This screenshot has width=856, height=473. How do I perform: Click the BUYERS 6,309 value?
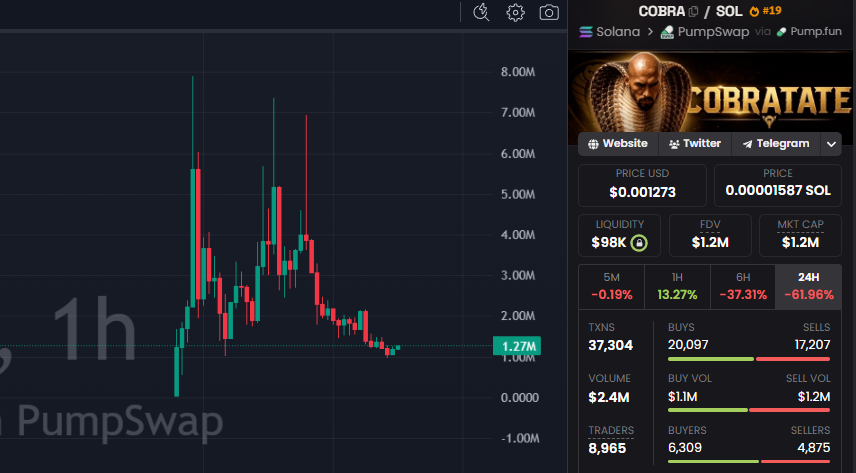pyautogui.click(x=685, y=448)
